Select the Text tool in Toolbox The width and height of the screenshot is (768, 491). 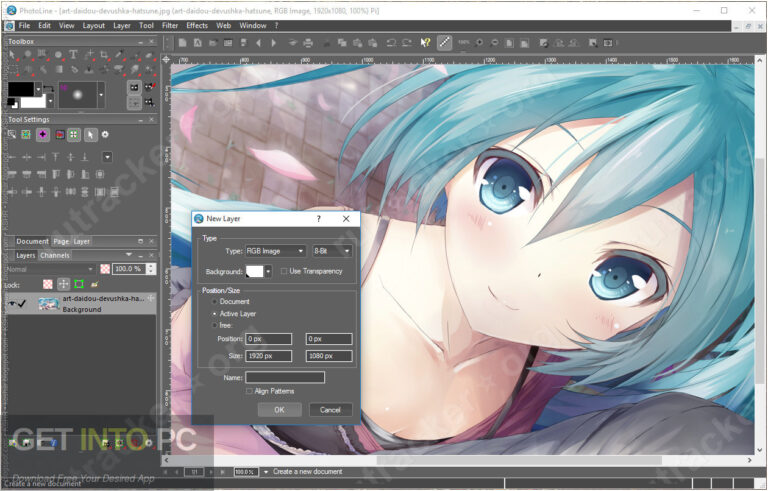(73, 54)
